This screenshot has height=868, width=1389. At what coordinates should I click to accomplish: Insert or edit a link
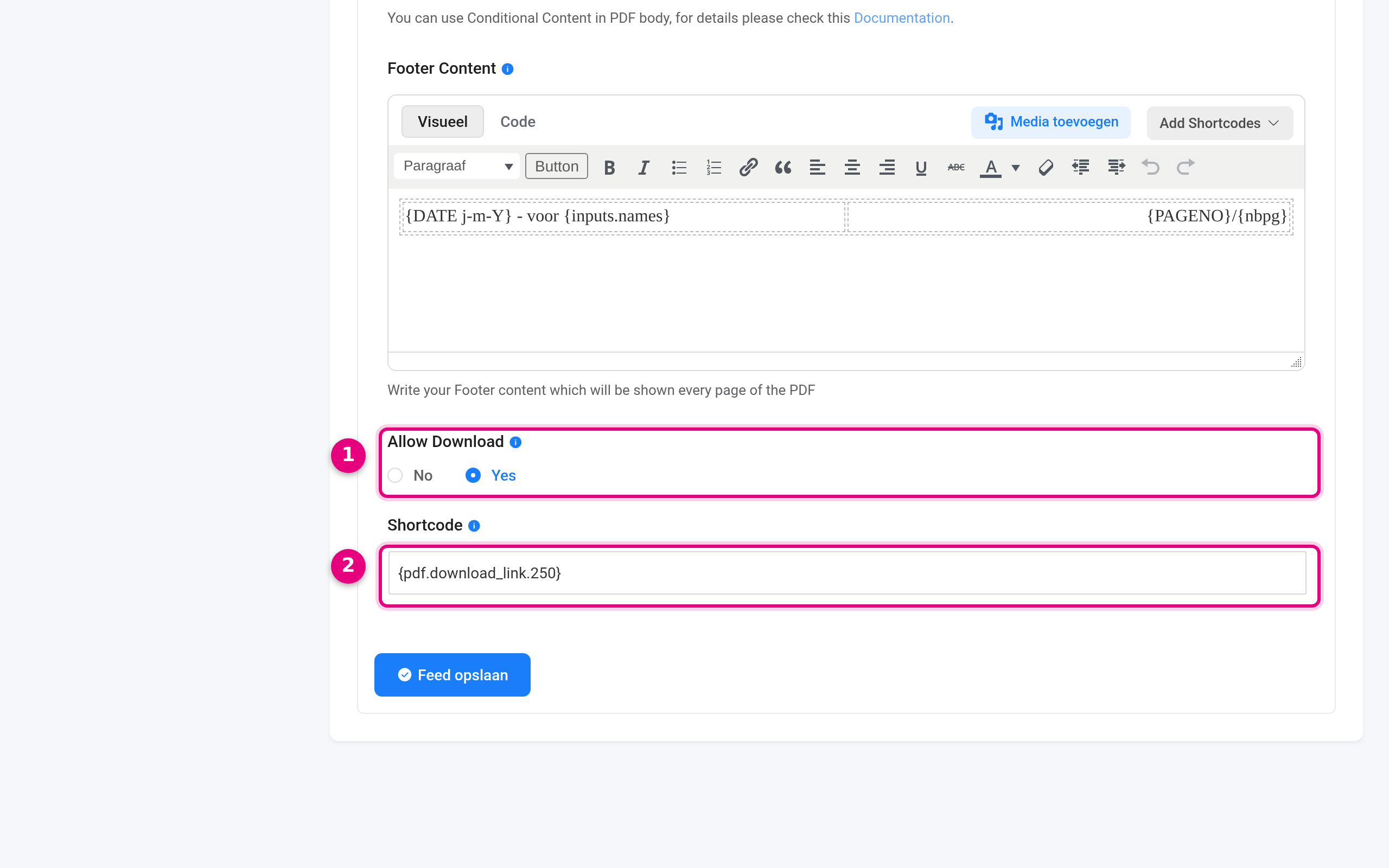pyautogui.click(x=748, y=167)
